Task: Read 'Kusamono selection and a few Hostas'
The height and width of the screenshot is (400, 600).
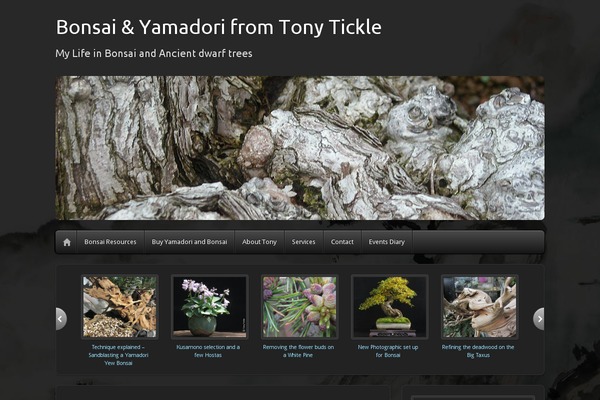Action: pyautogui.click(x=208, y=351)
